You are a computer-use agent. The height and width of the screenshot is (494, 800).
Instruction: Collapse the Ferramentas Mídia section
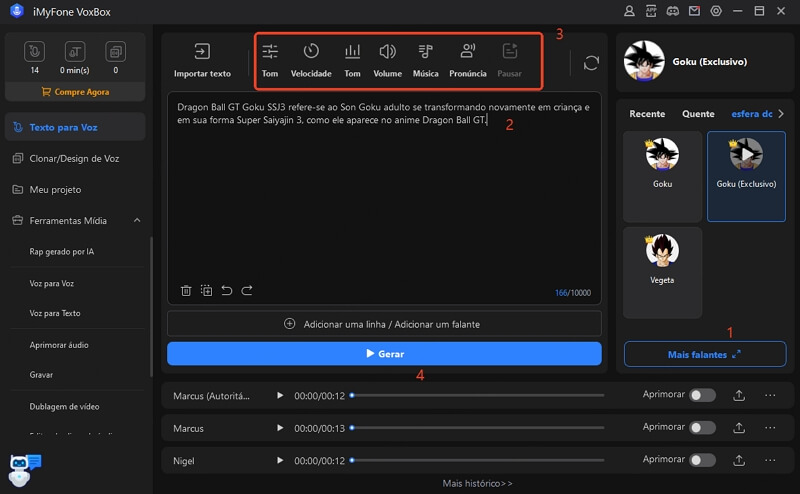click(x=137, y=220)
